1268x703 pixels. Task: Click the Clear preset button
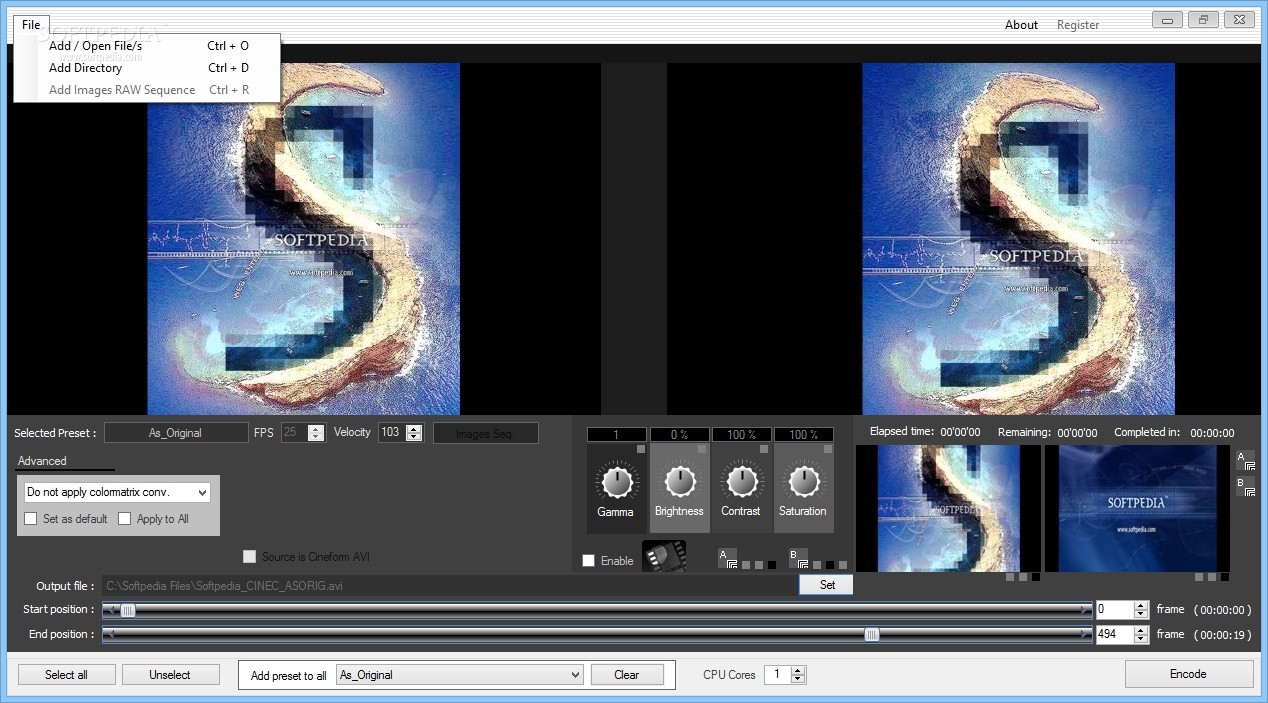click(x=627, y=675)
